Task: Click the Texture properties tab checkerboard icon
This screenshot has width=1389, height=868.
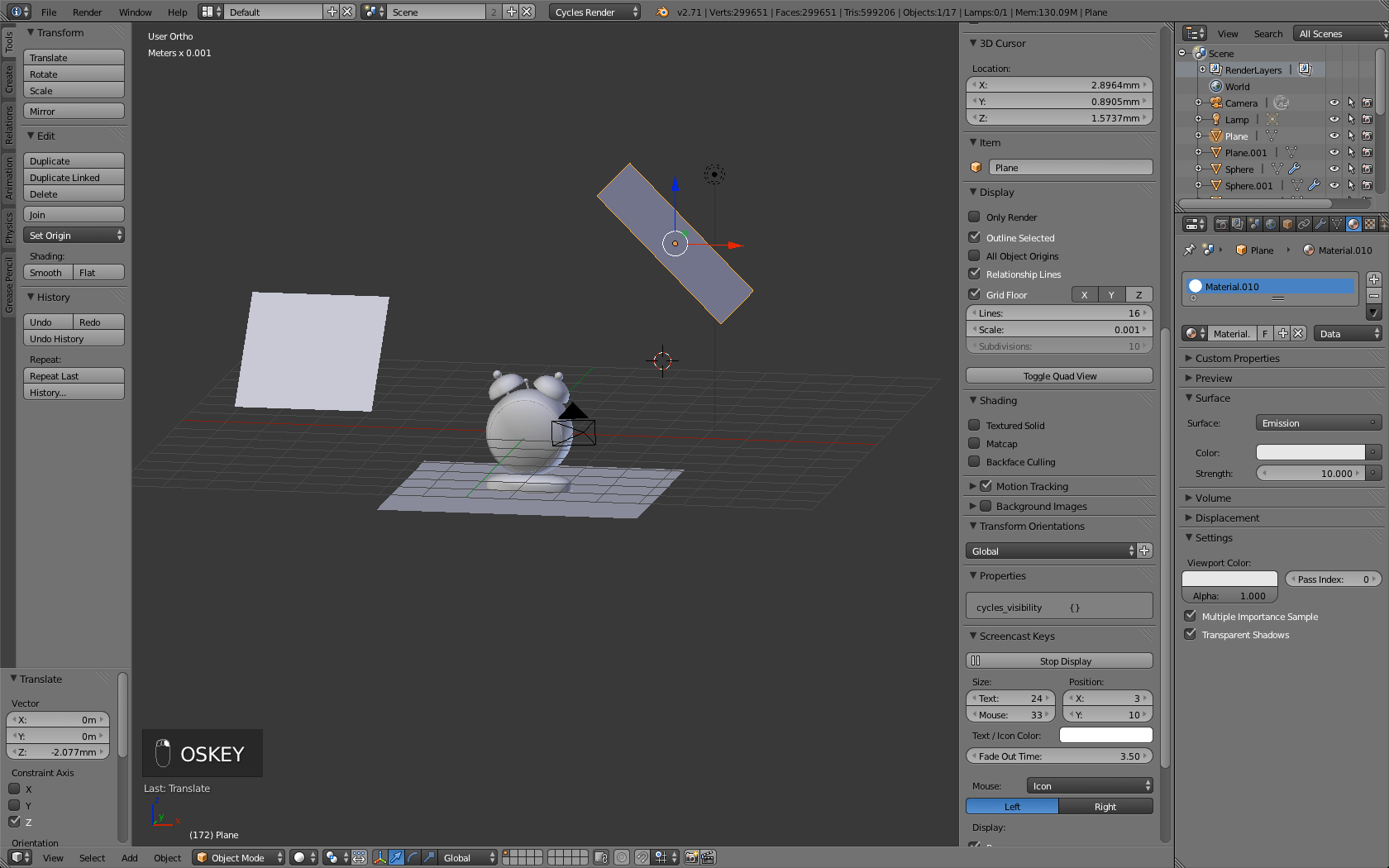Action: (1370, 224)
